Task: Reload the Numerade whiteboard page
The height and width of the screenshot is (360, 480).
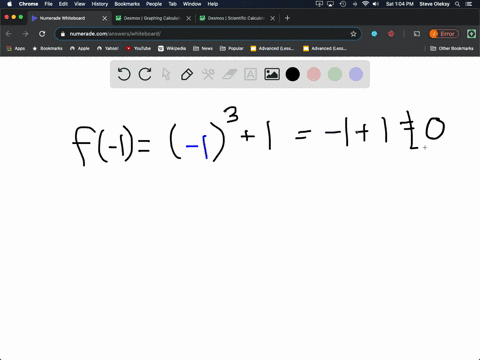Action: 42,34
